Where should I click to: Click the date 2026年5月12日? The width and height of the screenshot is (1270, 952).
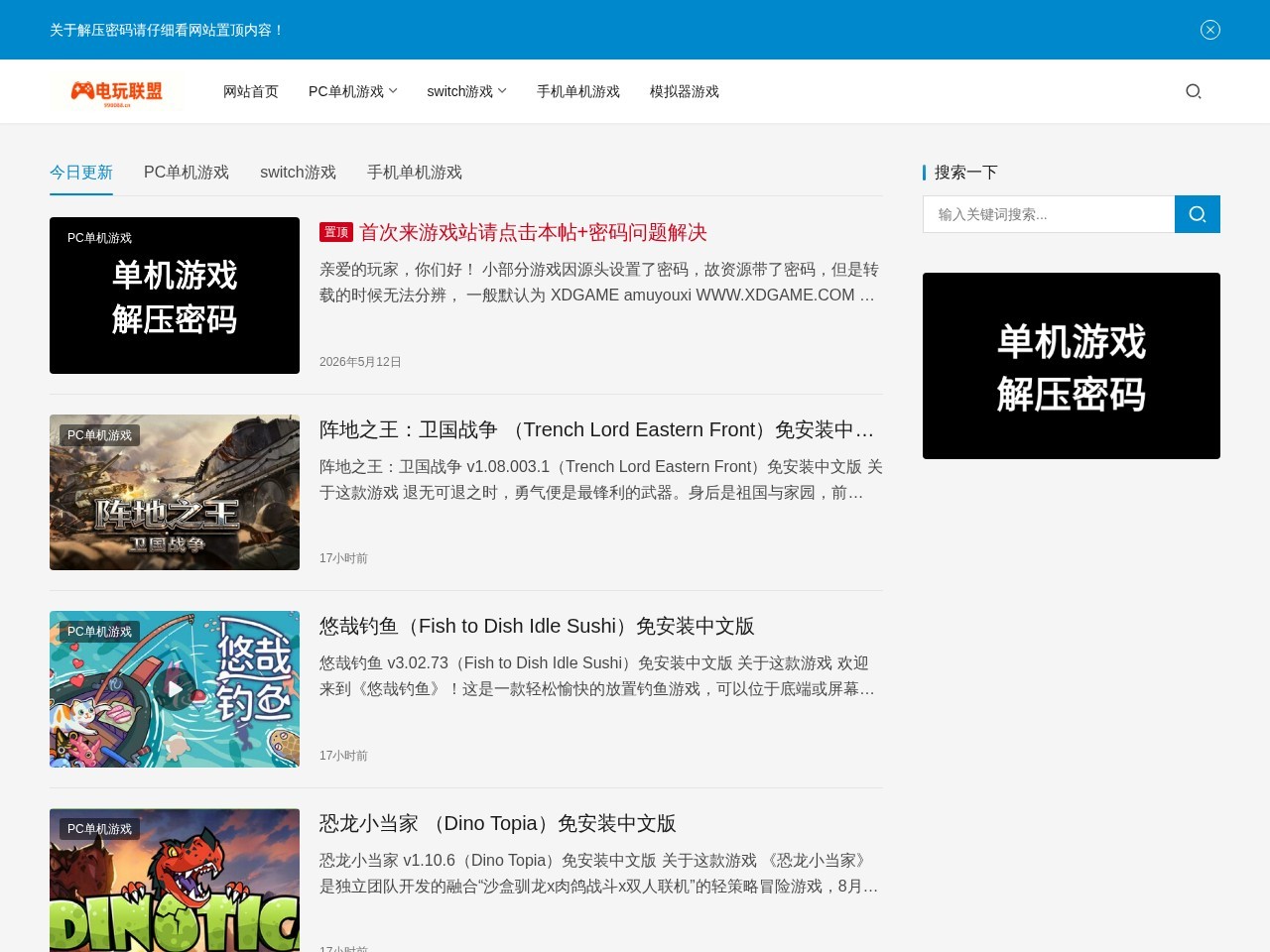pyautogui.click(x=360, y=362)
